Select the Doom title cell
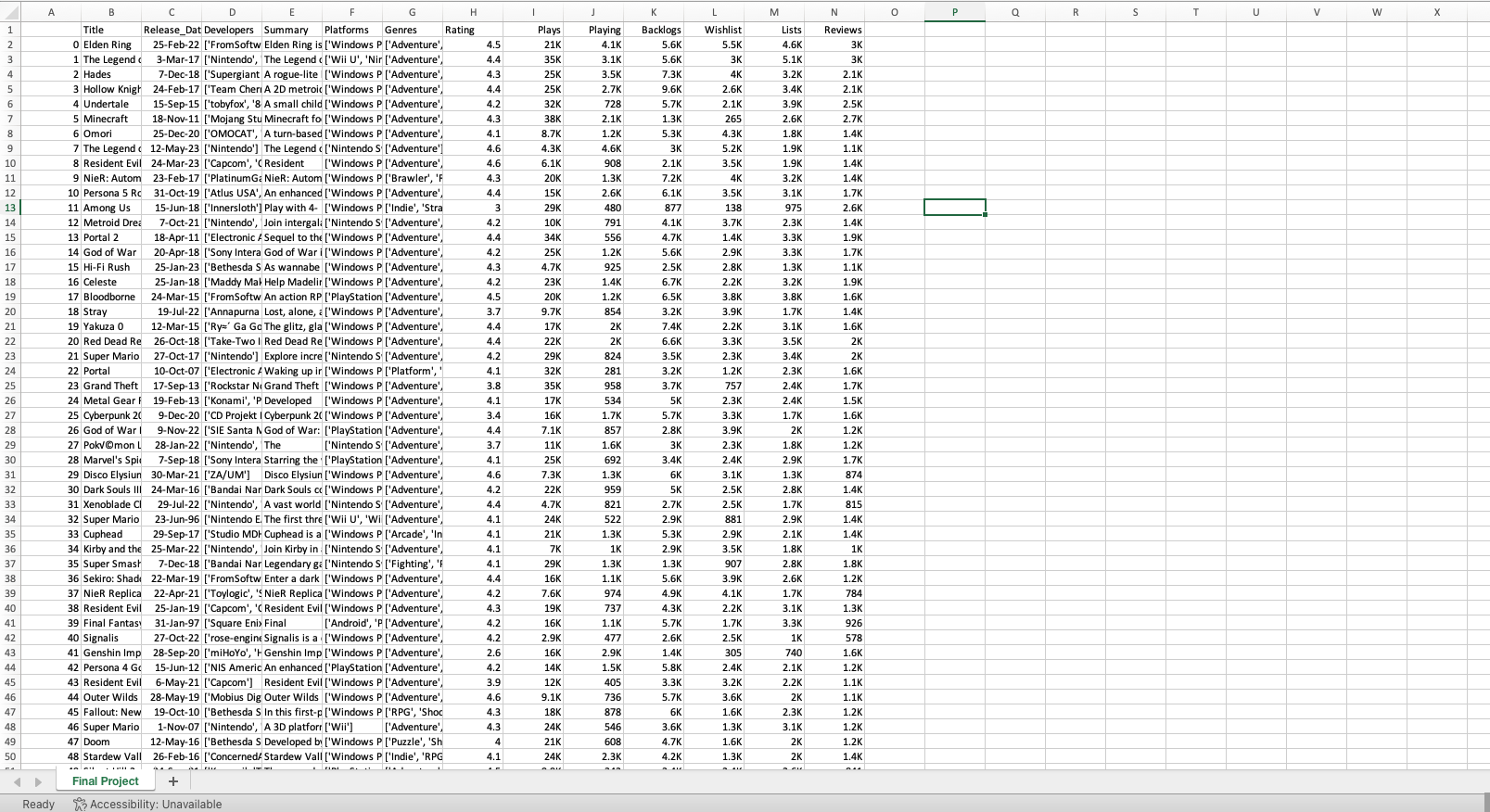The height and width of the screenshot is (812, 1490). click(111, 742)
